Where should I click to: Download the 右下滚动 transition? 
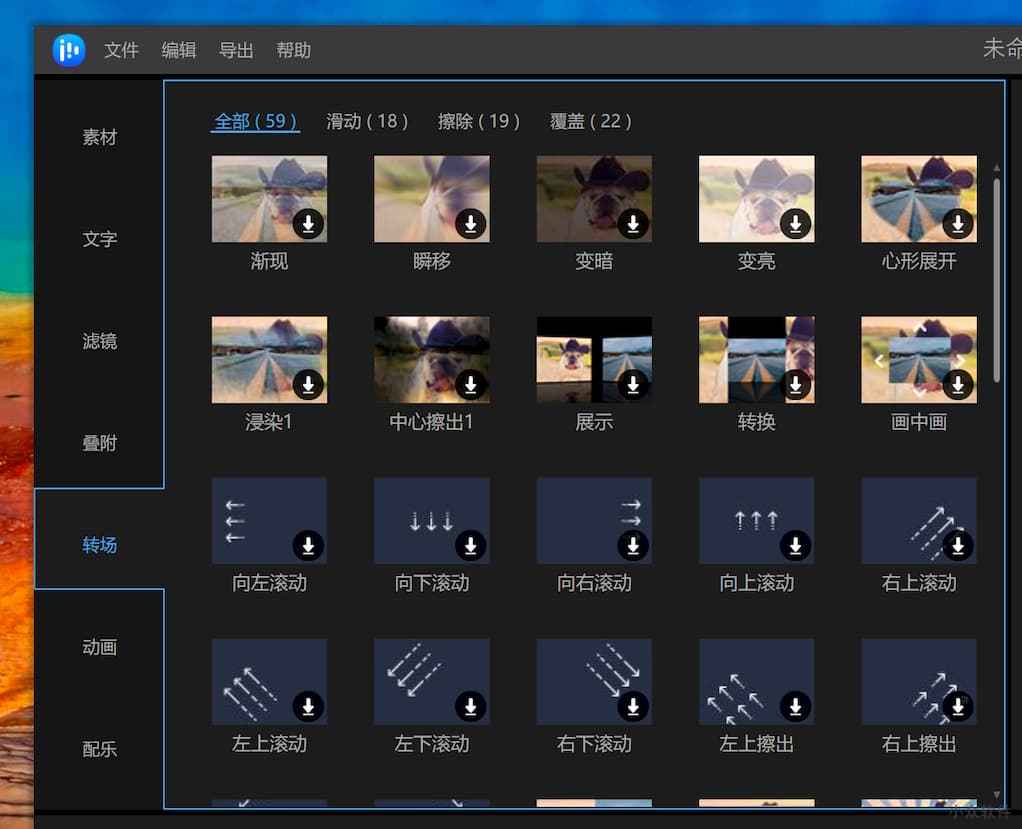pos(633,707)
